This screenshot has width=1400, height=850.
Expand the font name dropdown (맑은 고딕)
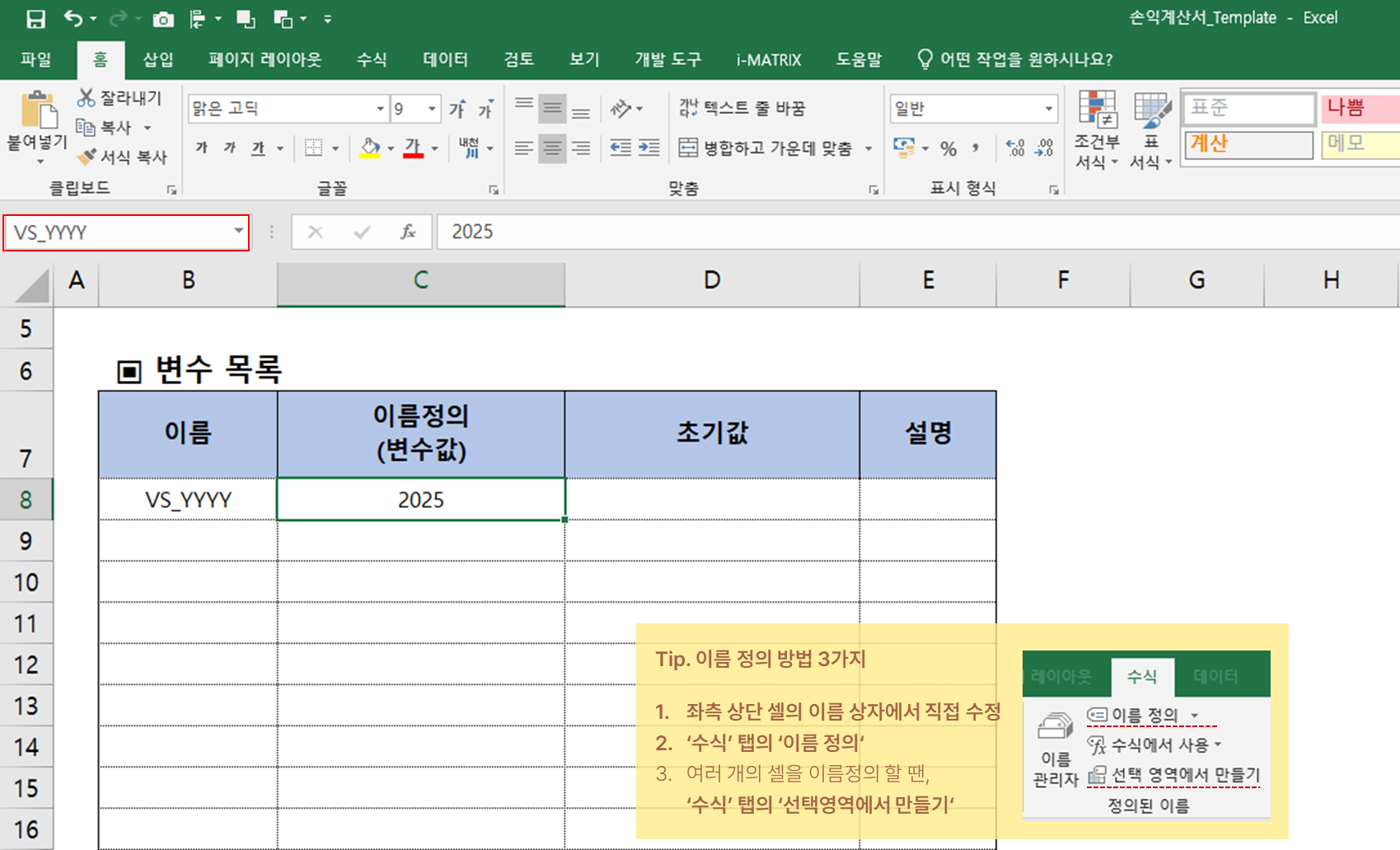click(x=380, y=109)
